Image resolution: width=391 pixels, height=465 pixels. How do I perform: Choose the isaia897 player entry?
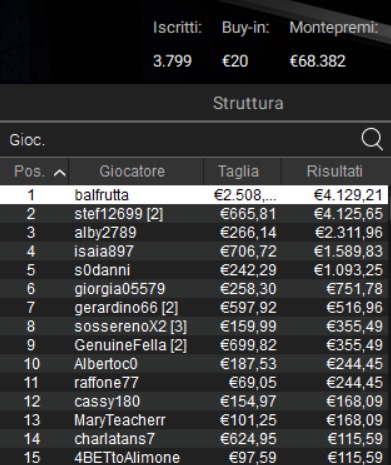pyautogui.click(x=194, y=251)
